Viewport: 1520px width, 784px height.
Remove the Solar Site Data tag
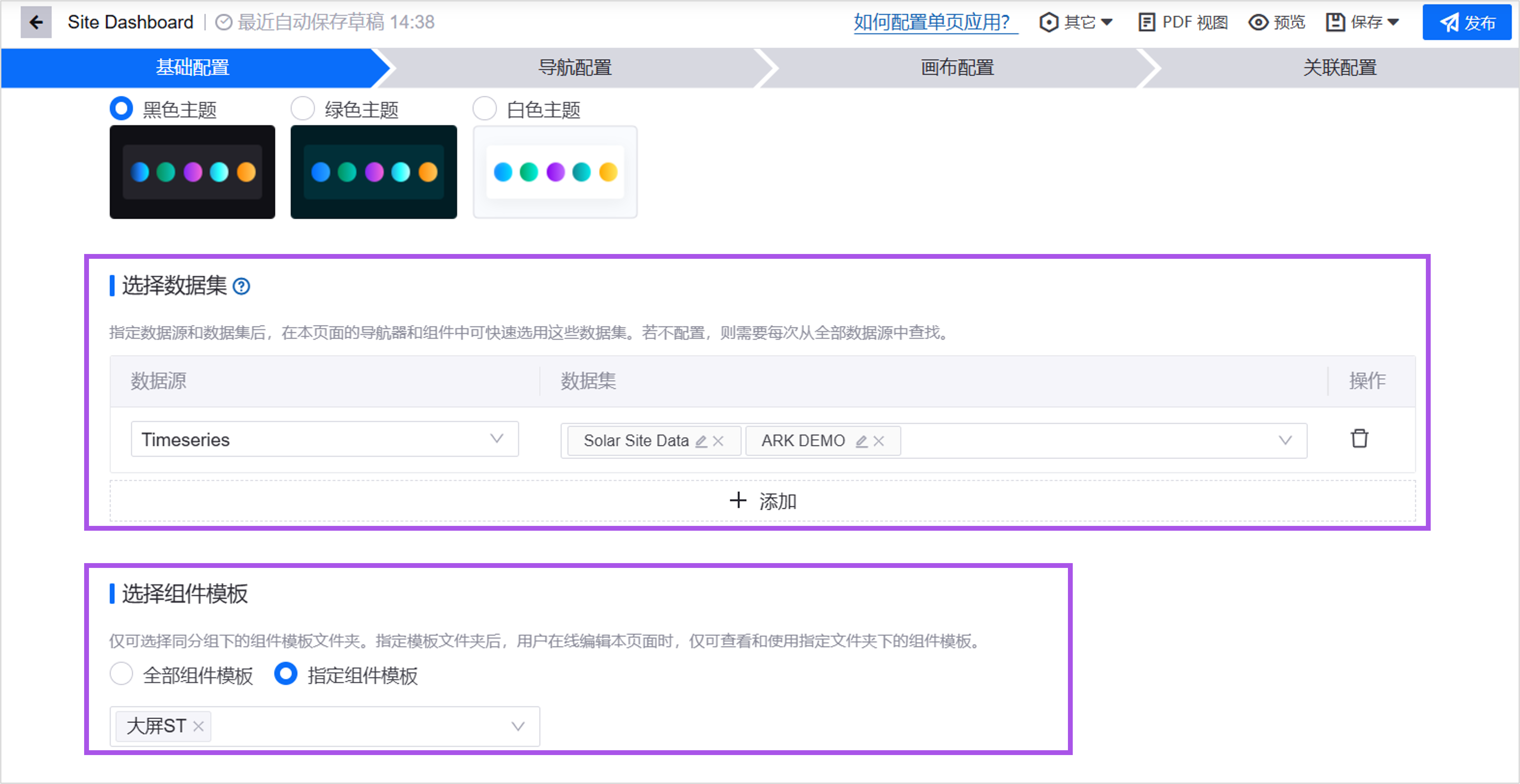[718, 441]
